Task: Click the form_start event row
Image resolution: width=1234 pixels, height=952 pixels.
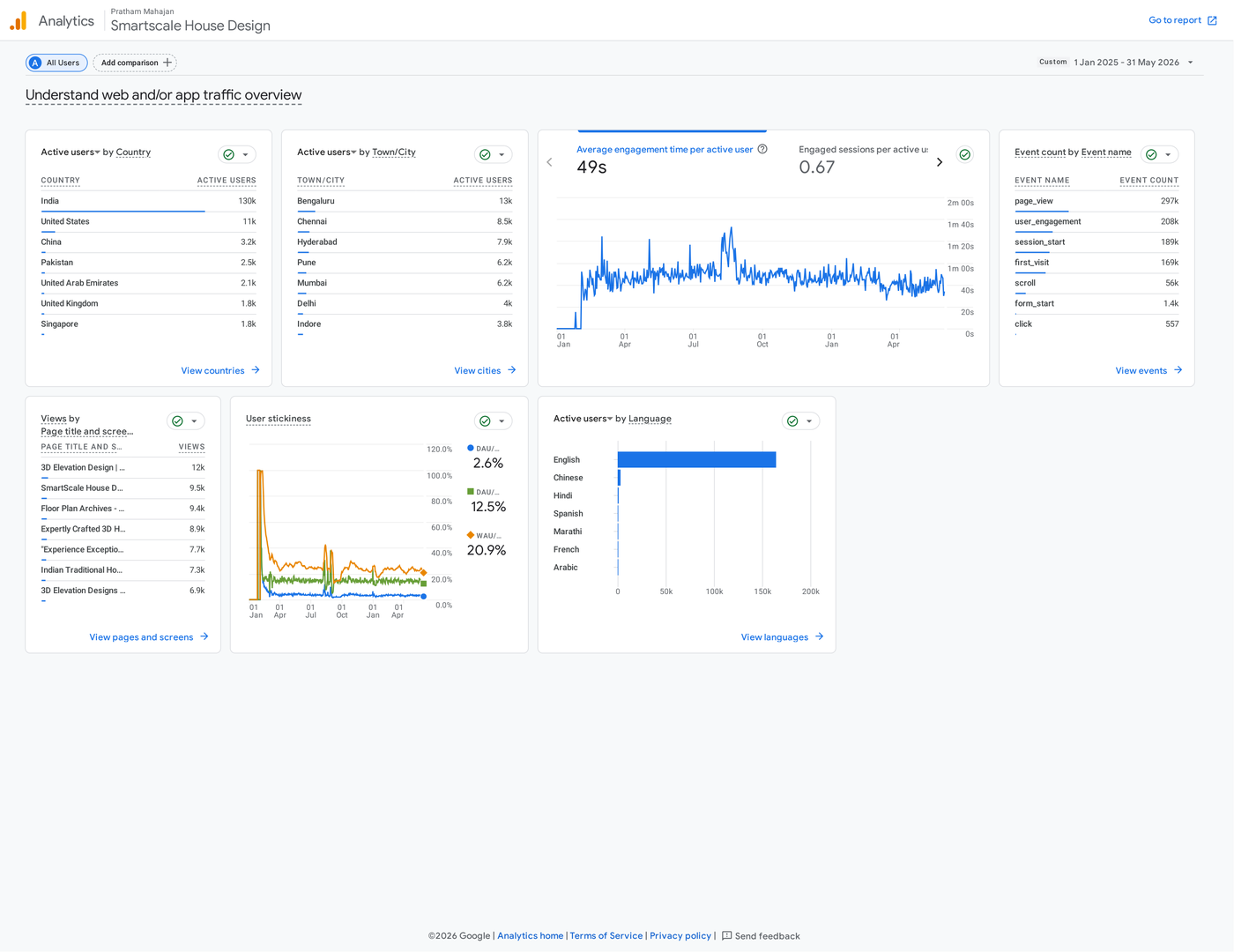Action: 1096,303
